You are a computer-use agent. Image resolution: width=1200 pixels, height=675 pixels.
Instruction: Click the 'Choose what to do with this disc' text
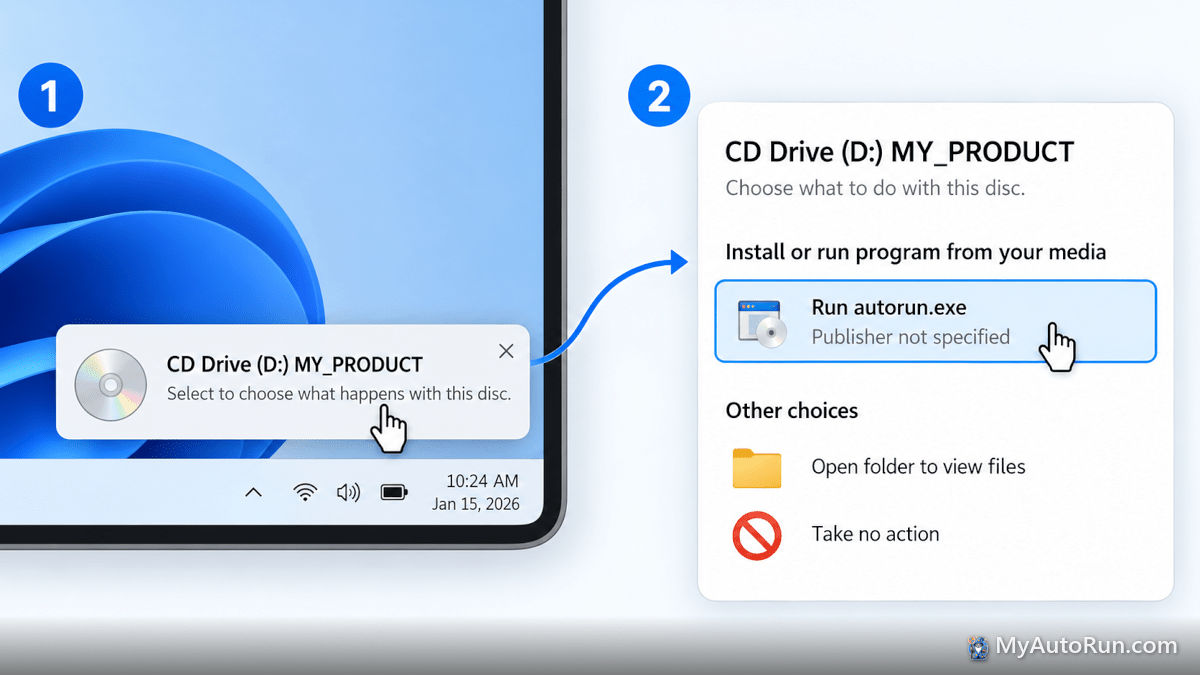(x=875, y=188)
